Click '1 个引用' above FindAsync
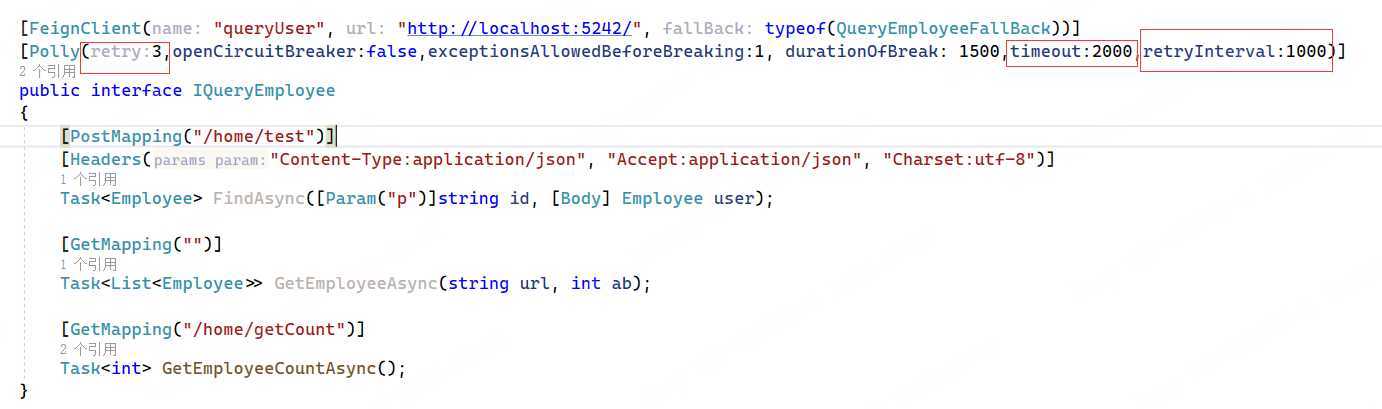Image resolution: width=1382 pixels, height=409 pixels. click(88, 179)
